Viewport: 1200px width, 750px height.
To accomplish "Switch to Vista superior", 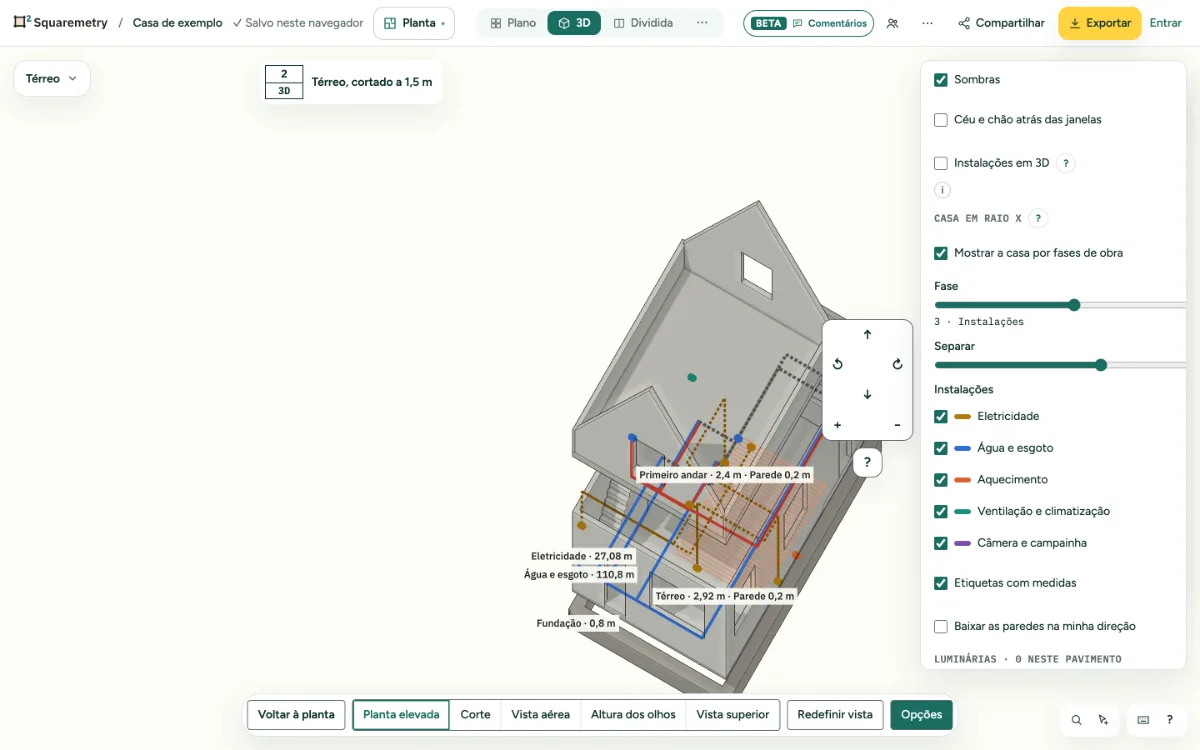I will pos(733,715).
